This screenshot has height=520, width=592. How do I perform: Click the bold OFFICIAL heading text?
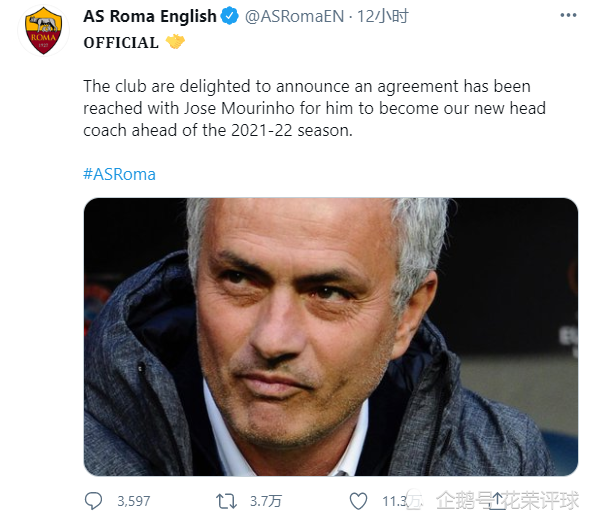(121, 43)
